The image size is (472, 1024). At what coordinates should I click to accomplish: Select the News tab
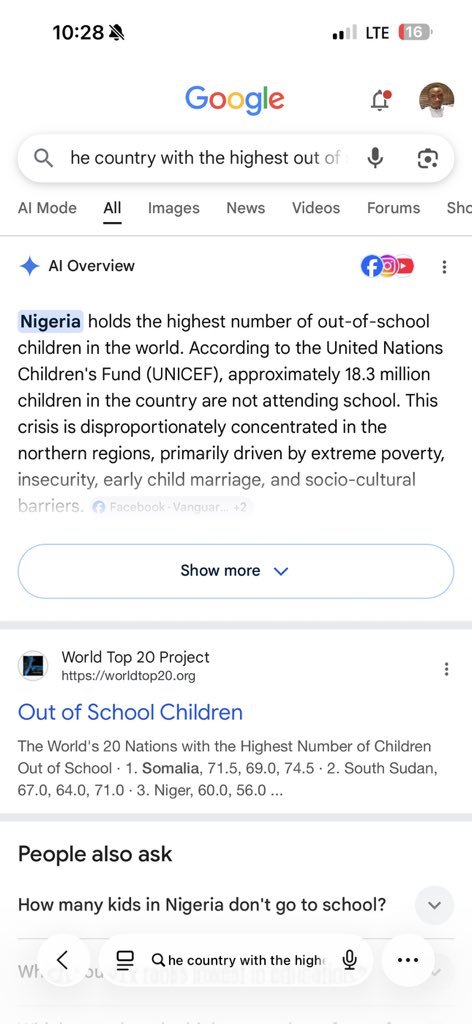pos(245,208)
